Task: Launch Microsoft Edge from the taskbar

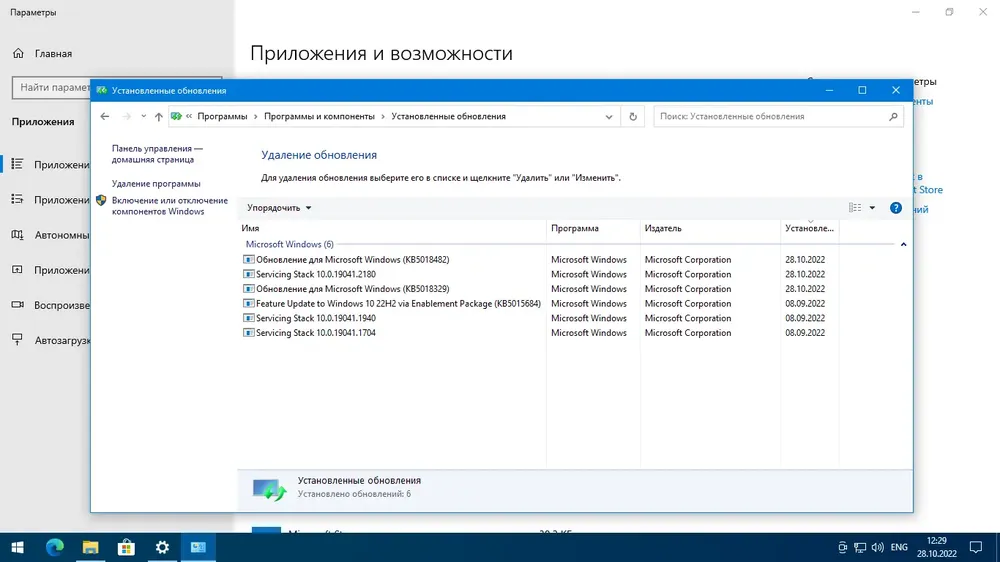Action: pyautogui.click(x=55, y=547)
